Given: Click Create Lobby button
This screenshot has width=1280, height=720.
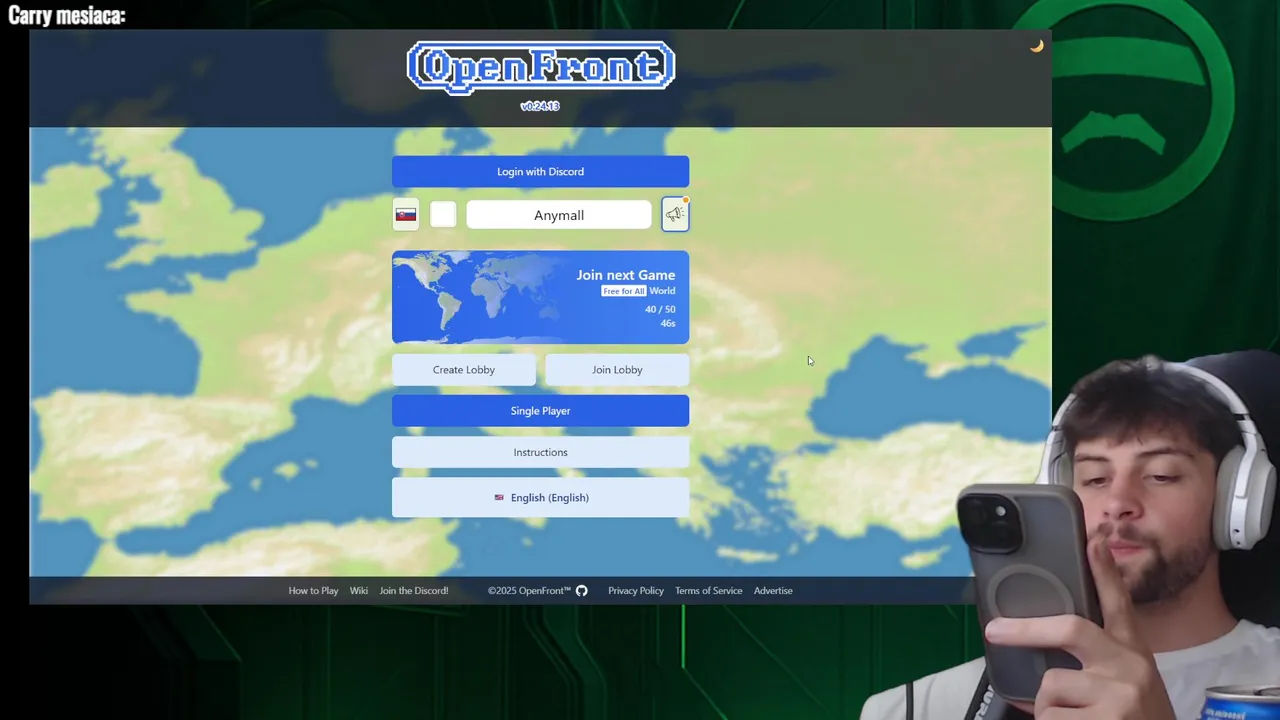Looking at the screenshot, I should (464, 370).
